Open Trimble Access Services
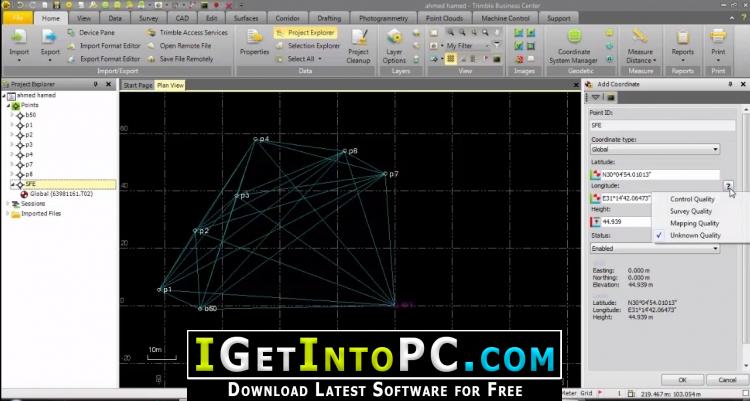Viewport: 750px width, 401px height. (187, 33)
